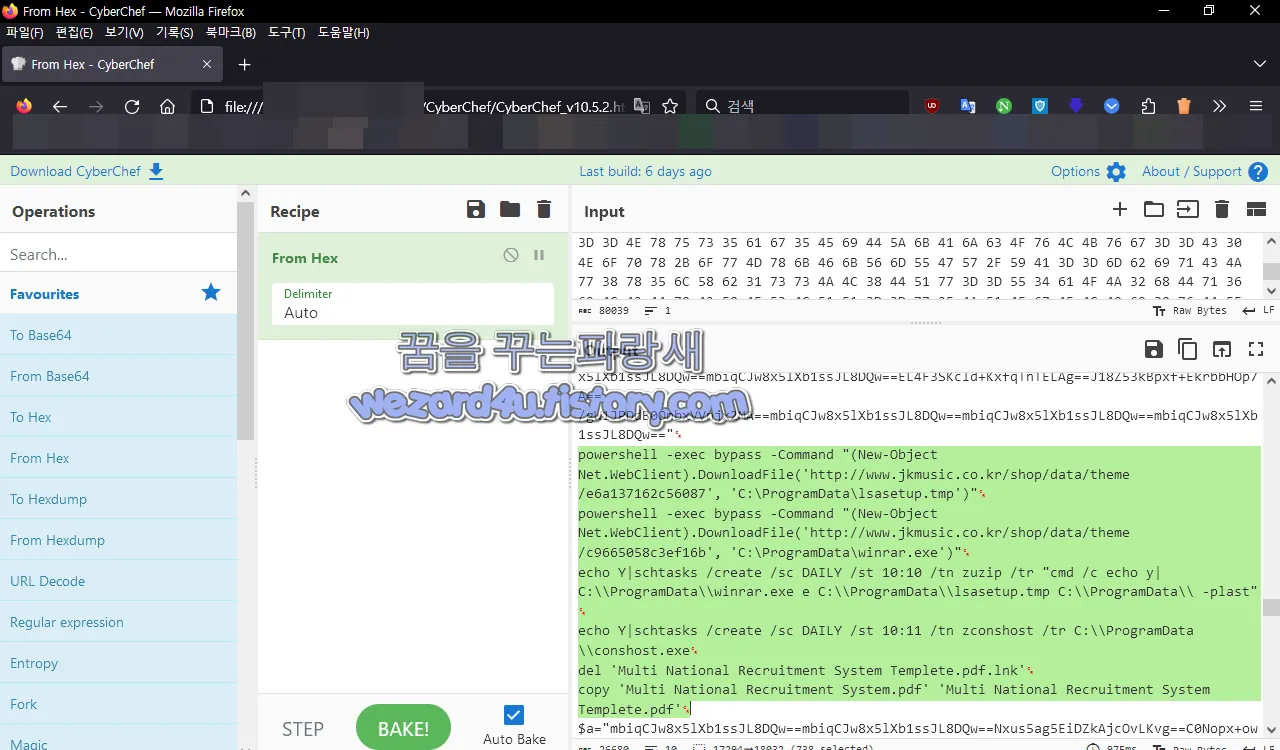Open the uBlock Origin extension
This screenshot has height=750, width=1280.
pos(932,106)
